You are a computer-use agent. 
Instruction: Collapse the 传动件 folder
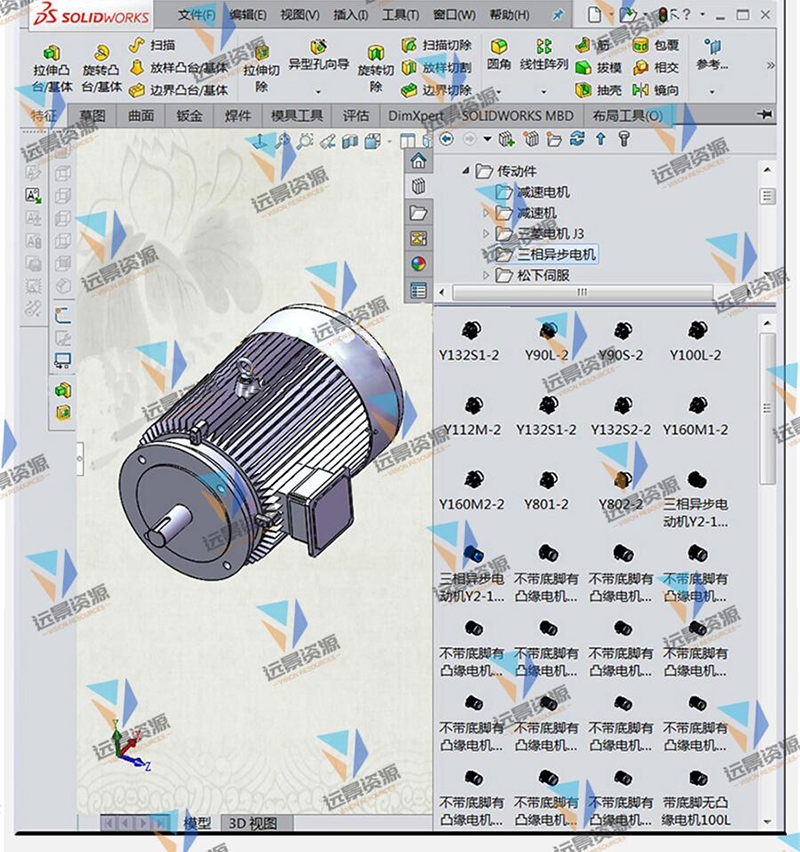click(x=466, y=171)
